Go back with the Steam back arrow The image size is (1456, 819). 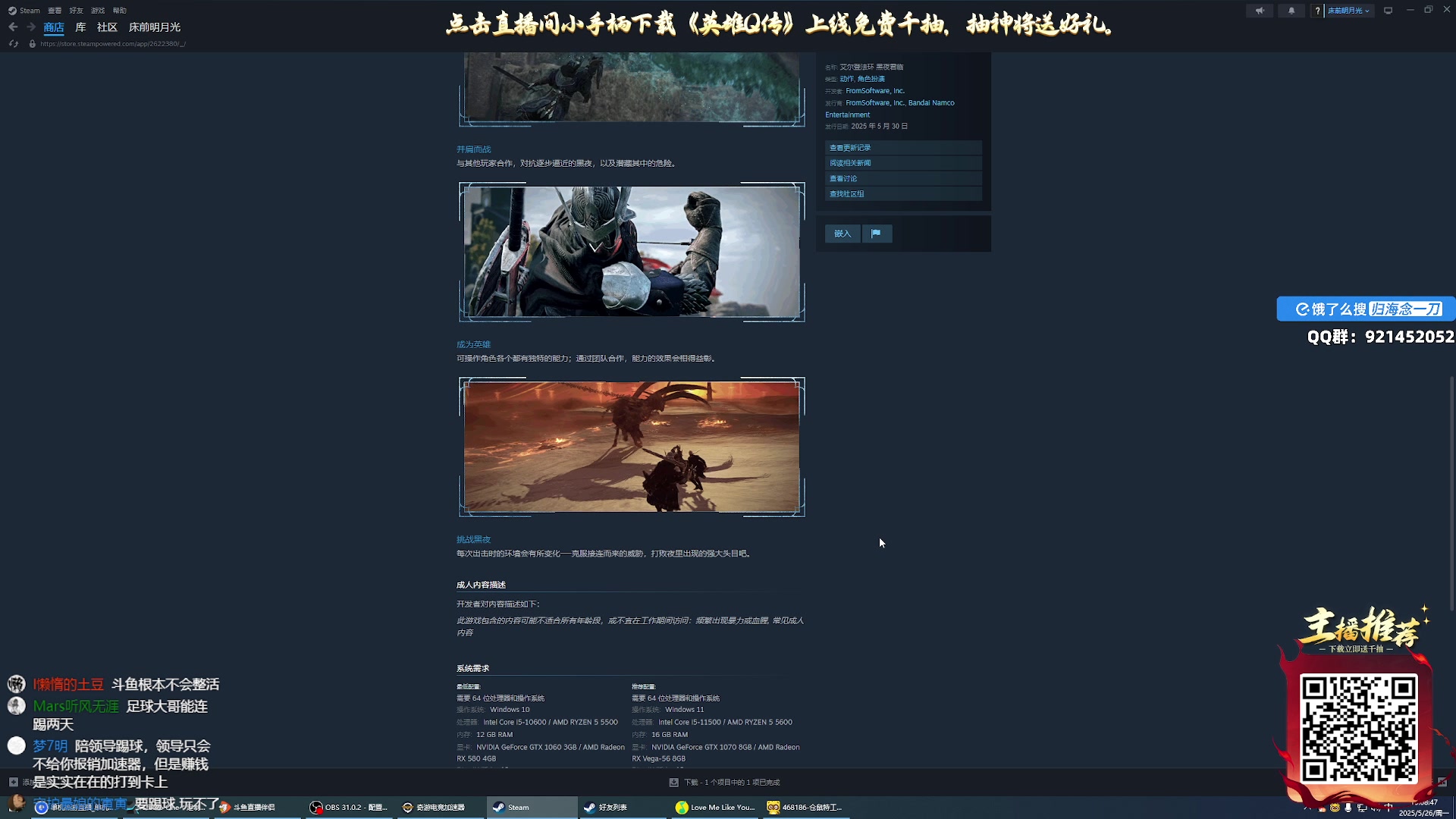pos(13,27)
